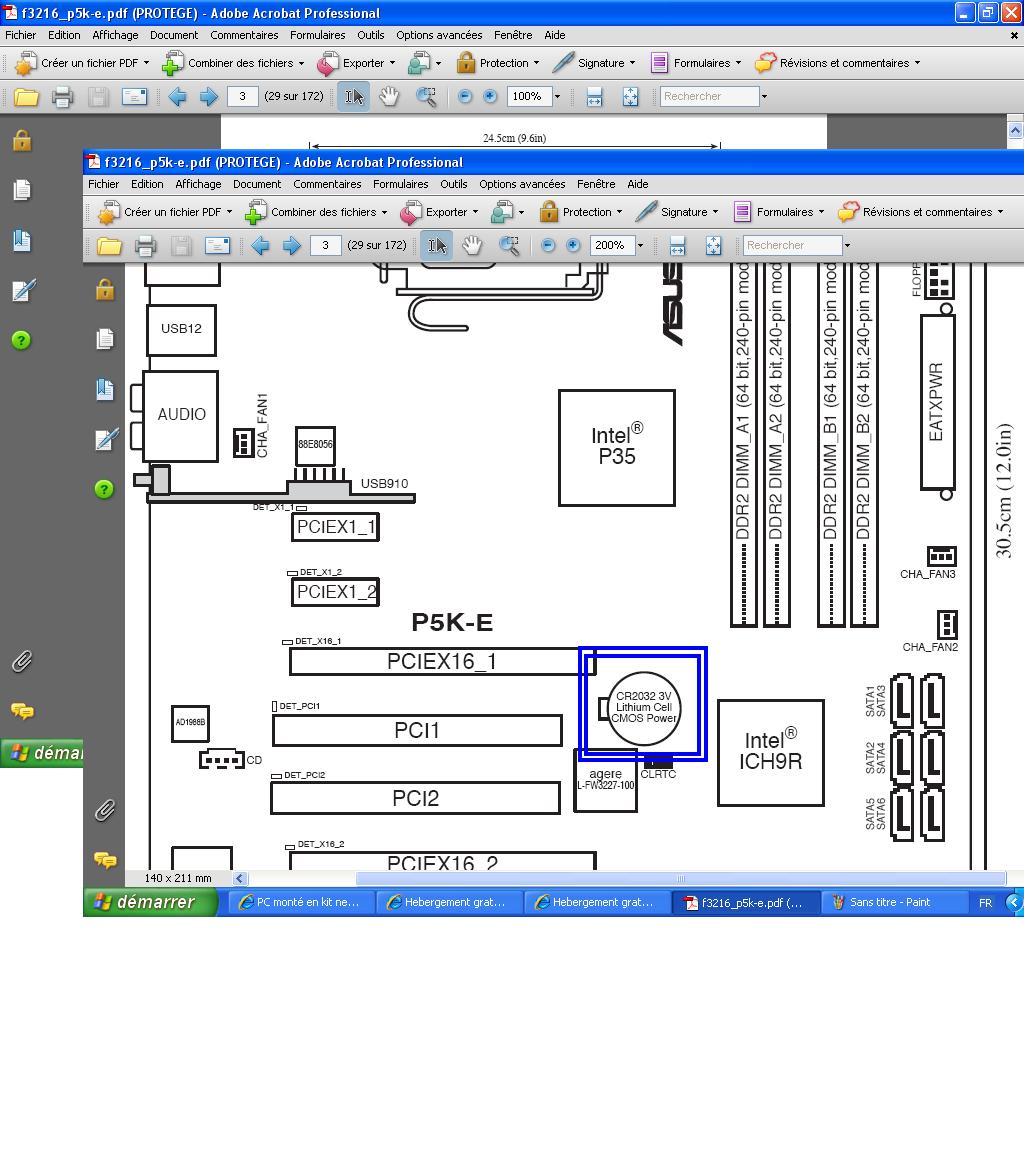Click the Rechercher search field in the foreground window

pos(790,246)
